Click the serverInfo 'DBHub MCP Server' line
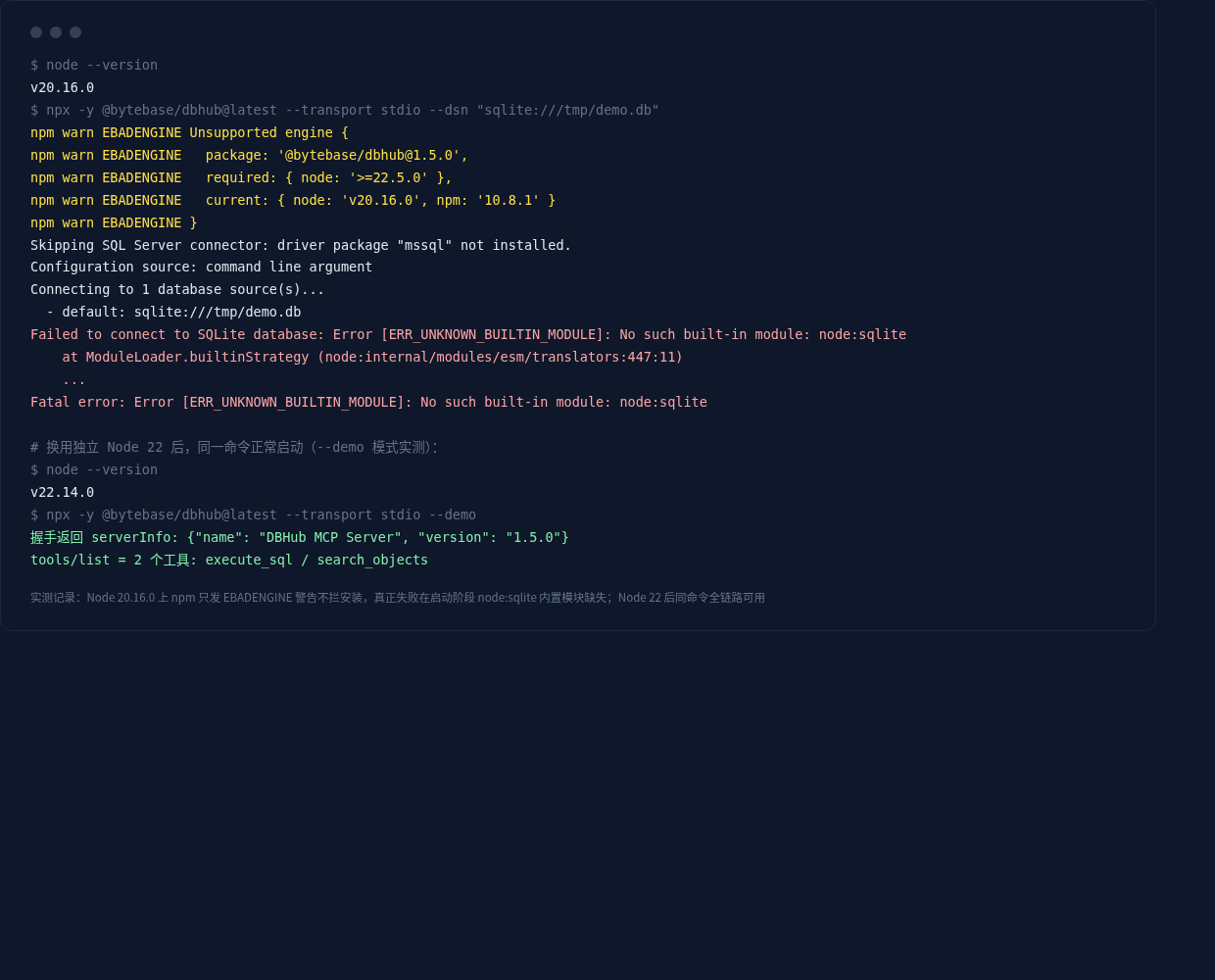Image resolution: width=1215 pixels, height=980 pixels. 300,537
